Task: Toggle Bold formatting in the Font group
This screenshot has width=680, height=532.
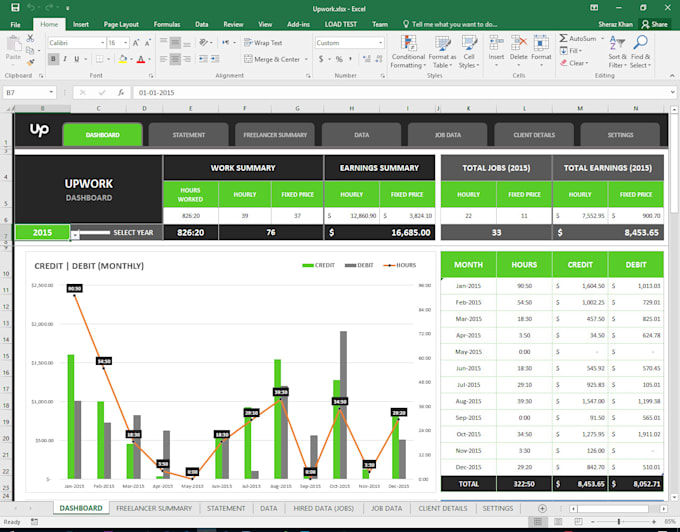Action: click(52, 59)
